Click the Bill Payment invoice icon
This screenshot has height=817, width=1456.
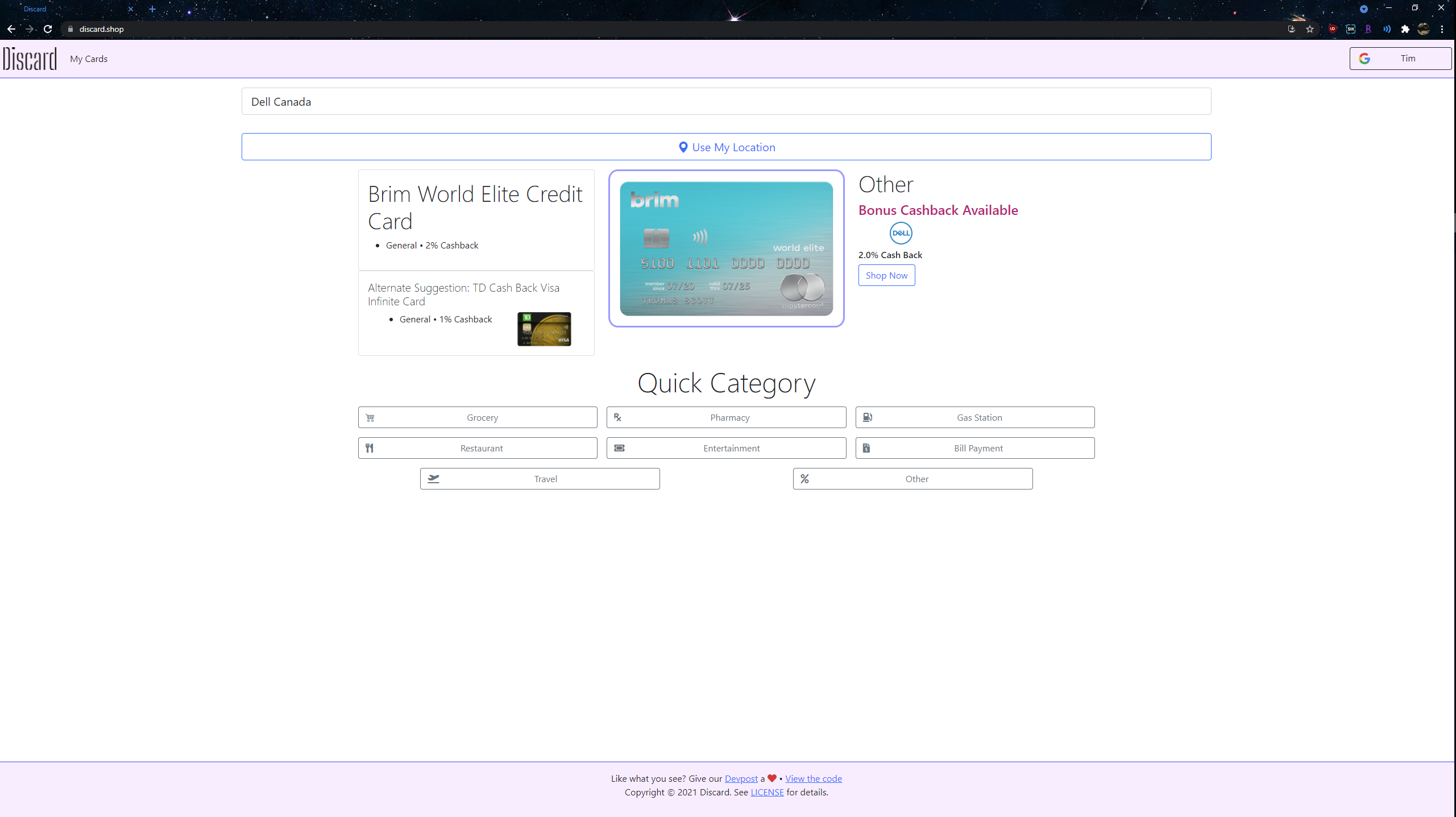[867, 447]
